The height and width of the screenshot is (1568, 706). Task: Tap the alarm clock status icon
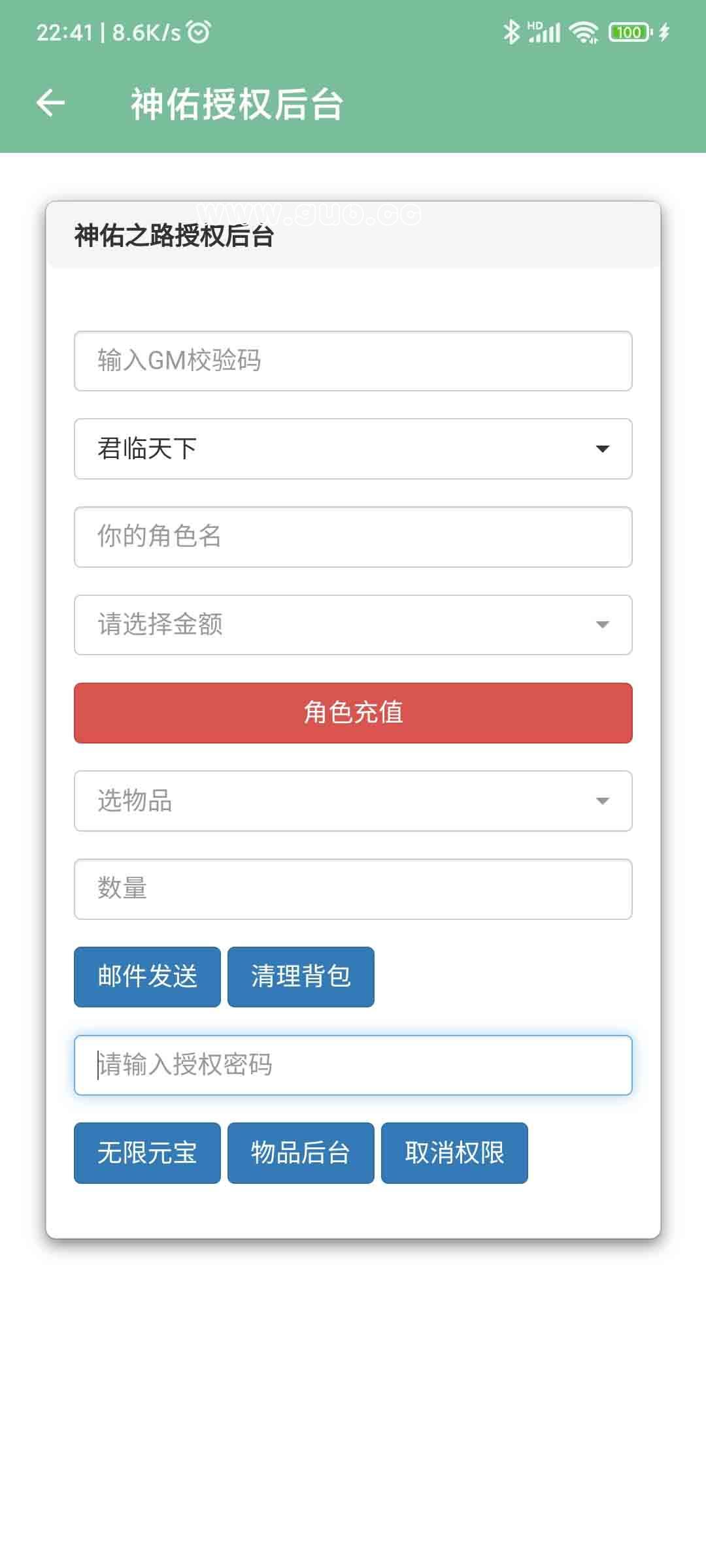(199, 31)
